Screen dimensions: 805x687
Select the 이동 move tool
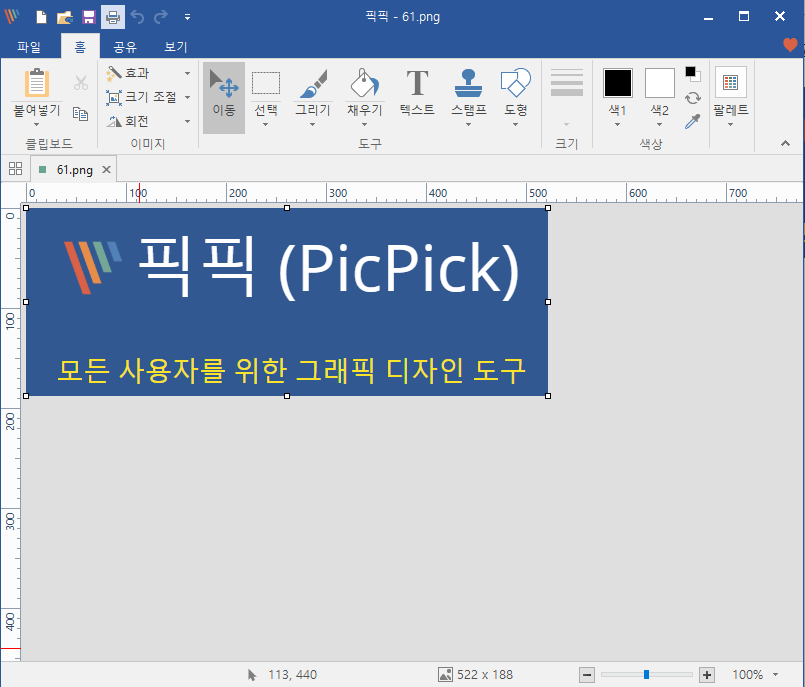(x=224, y=98)
